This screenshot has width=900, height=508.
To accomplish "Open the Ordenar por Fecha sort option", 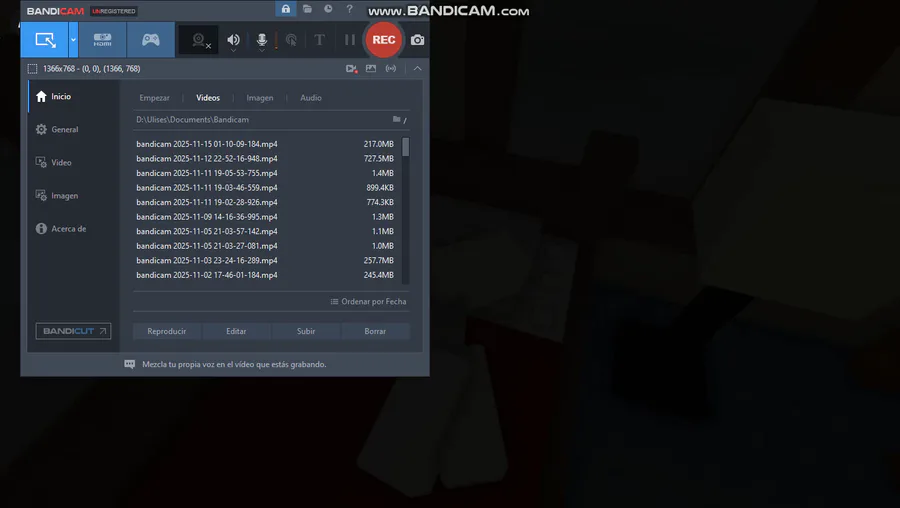I will 368,301.
